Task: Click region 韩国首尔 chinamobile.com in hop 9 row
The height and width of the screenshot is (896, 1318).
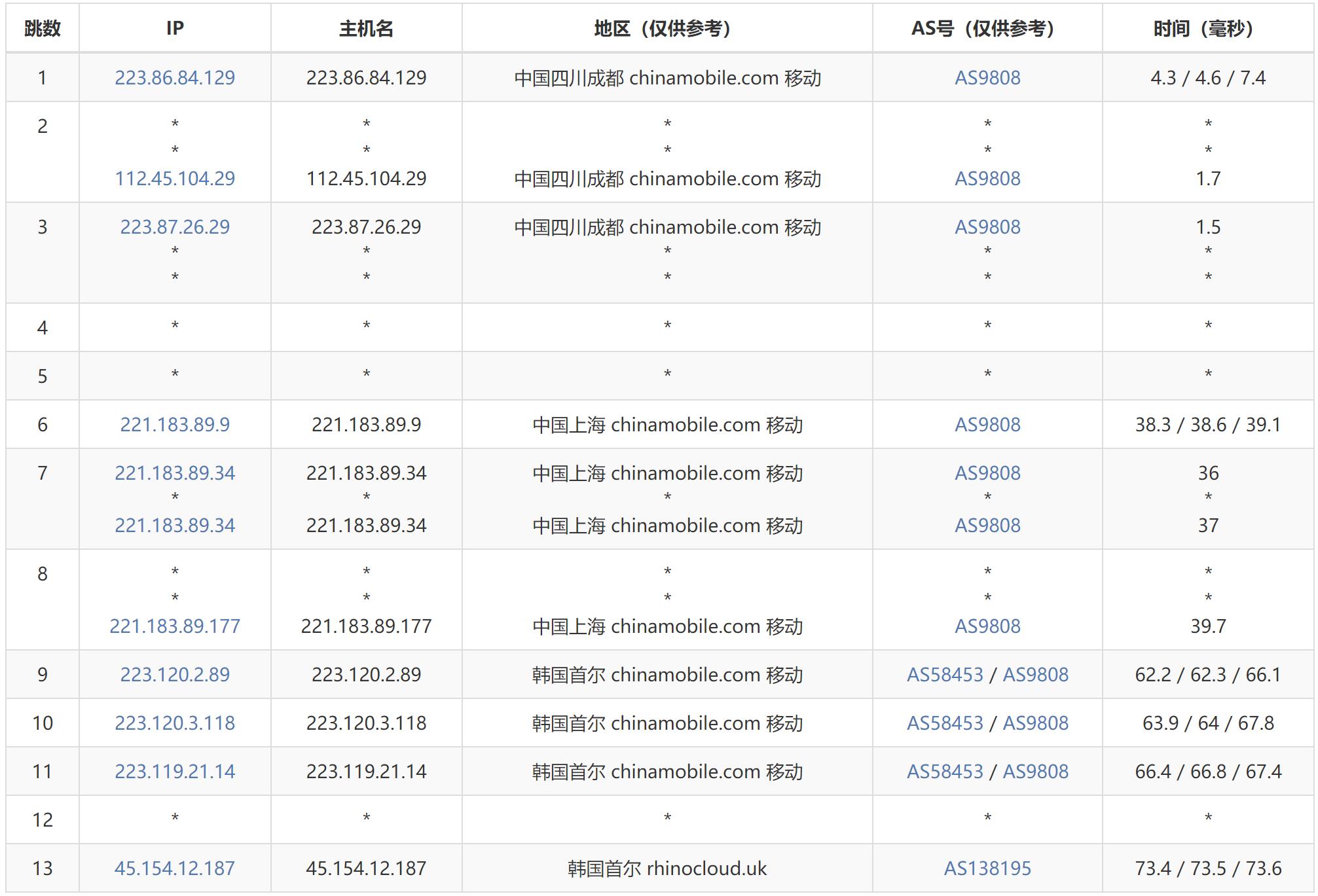Action: pos(646,675)
